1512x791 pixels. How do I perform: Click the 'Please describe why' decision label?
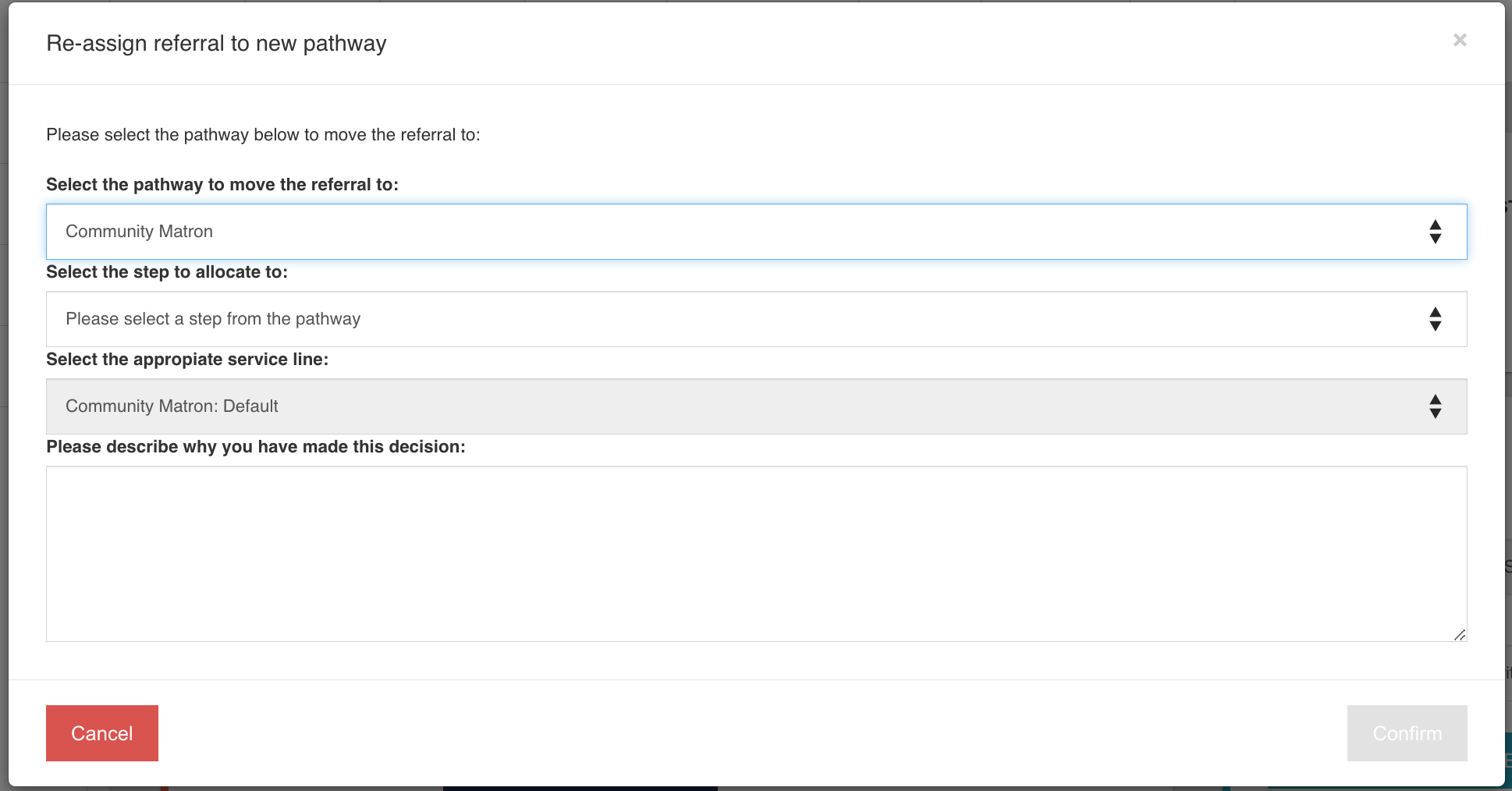coord(255,447)
